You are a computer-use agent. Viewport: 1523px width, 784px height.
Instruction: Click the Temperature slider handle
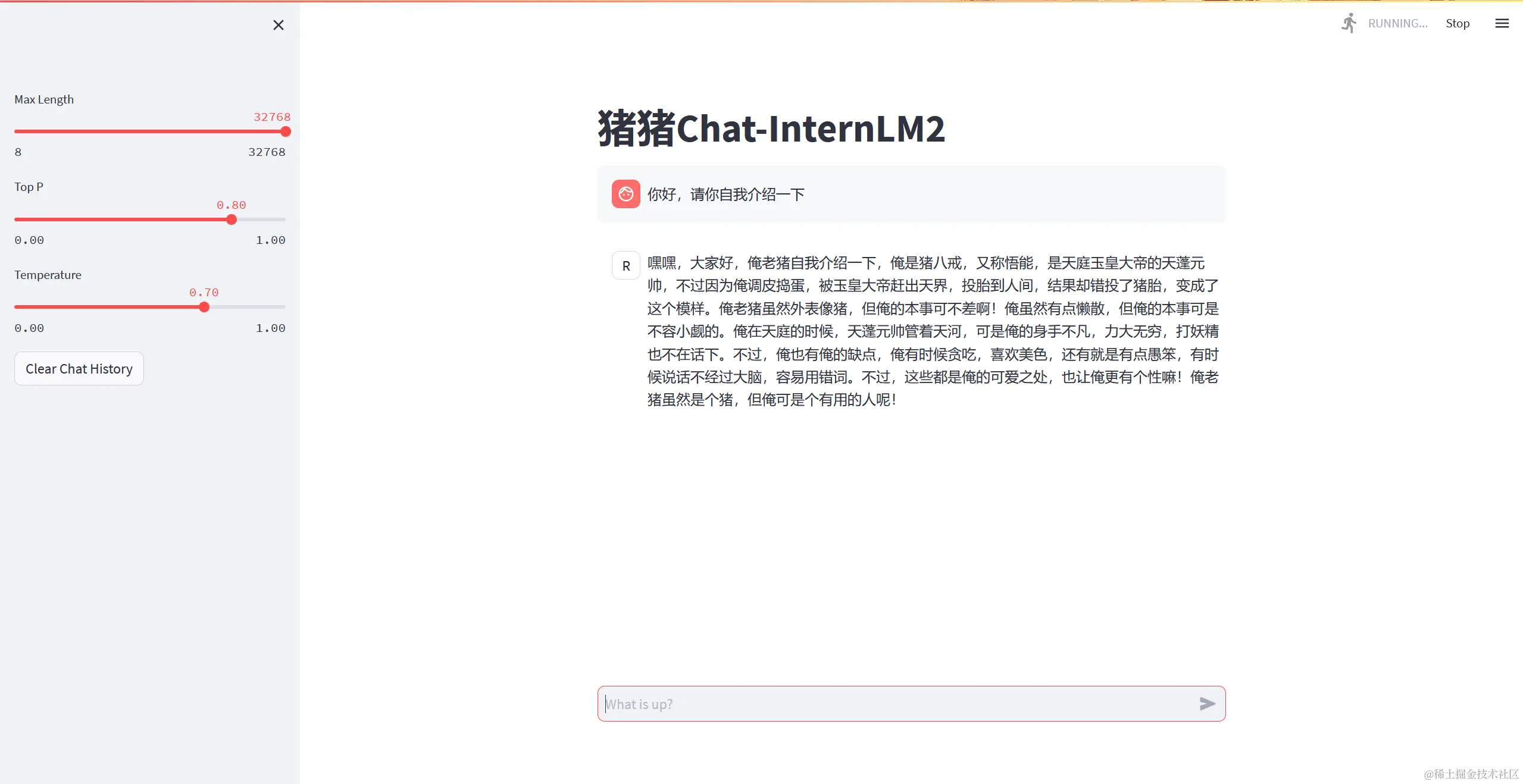click(x=204, y=307)
